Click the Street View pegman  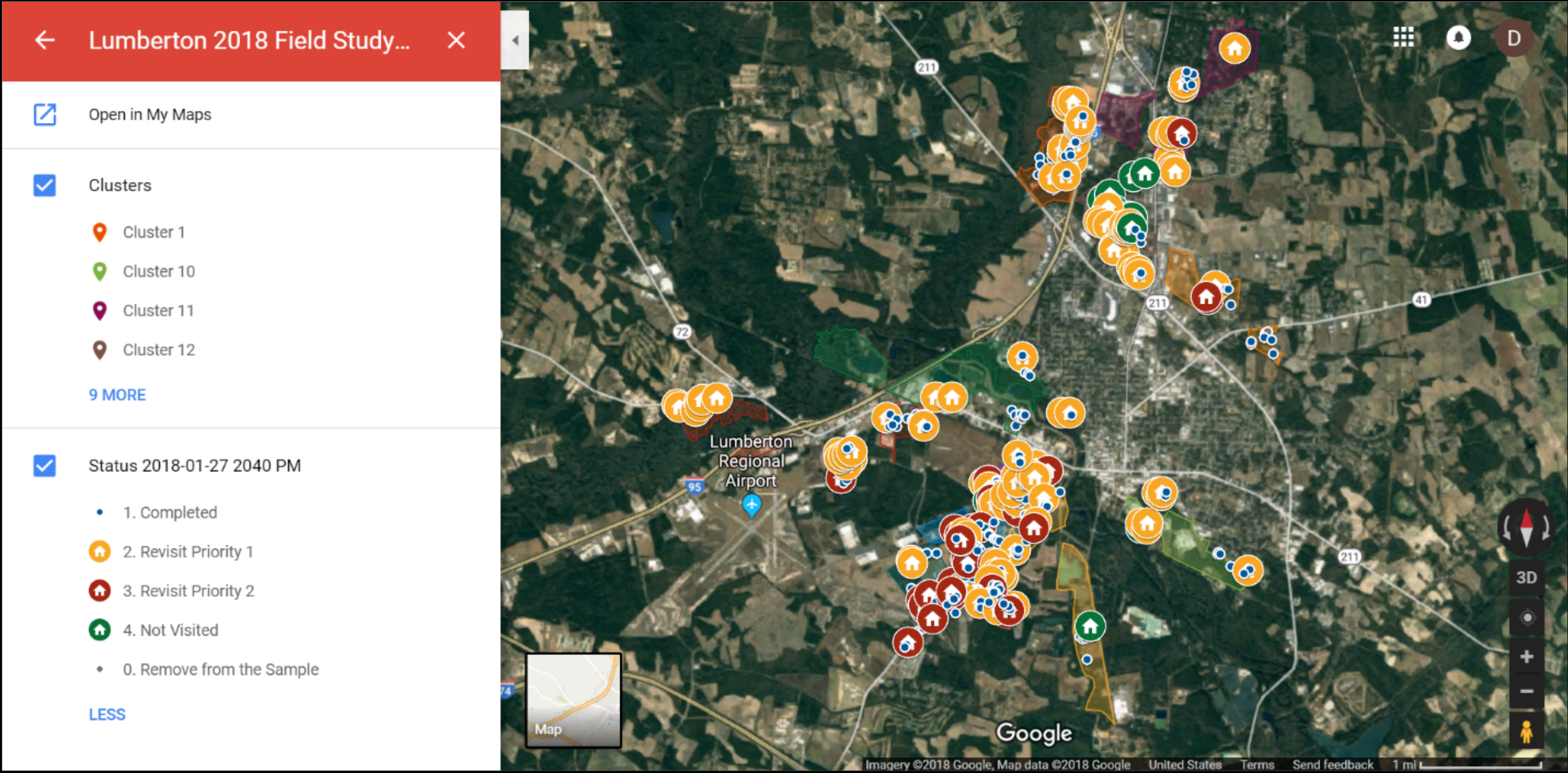[1527, 731]
